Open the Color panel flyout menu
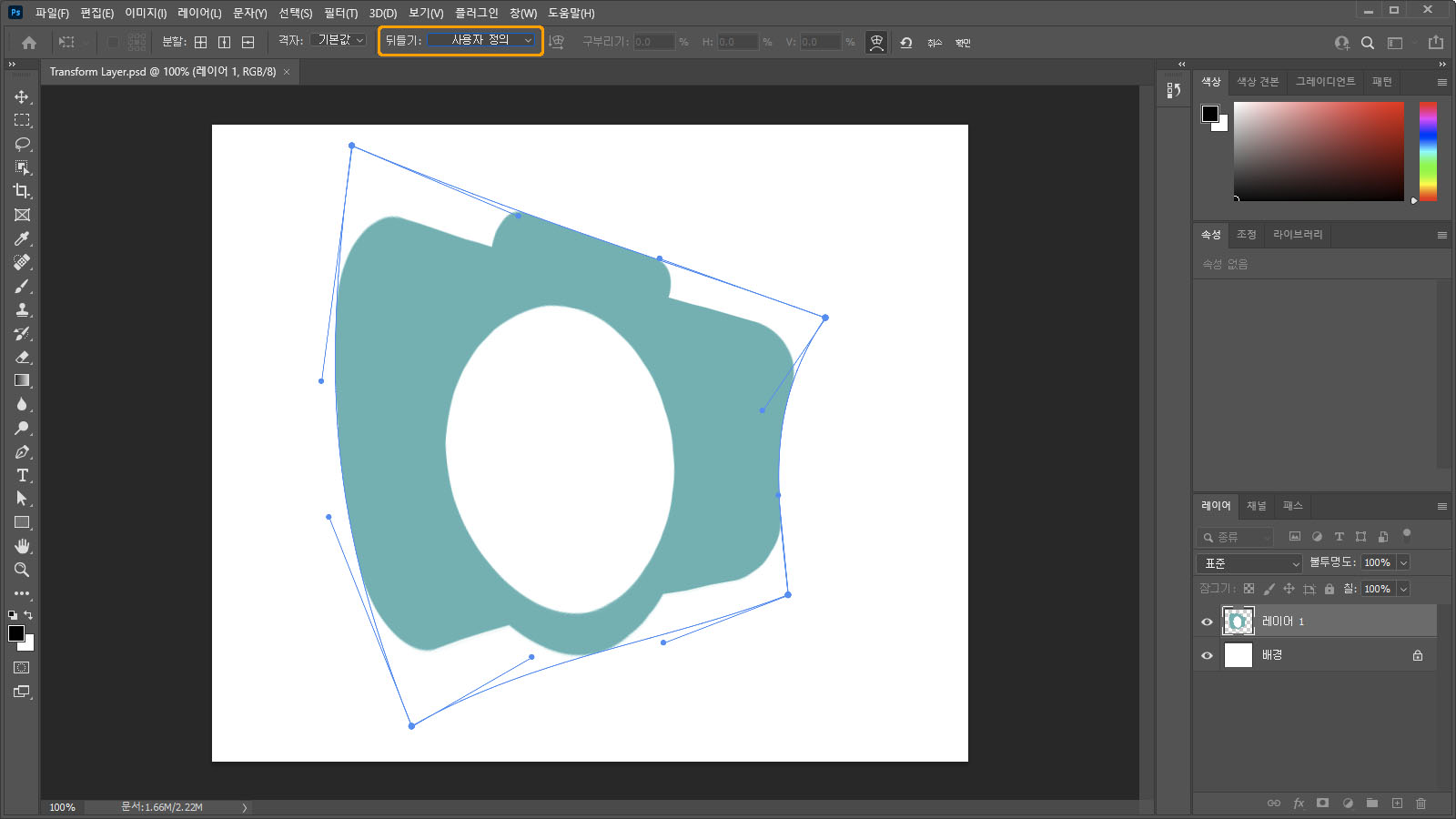Viewport: 1456px width, 819px height. click(x=1441, y=82)
